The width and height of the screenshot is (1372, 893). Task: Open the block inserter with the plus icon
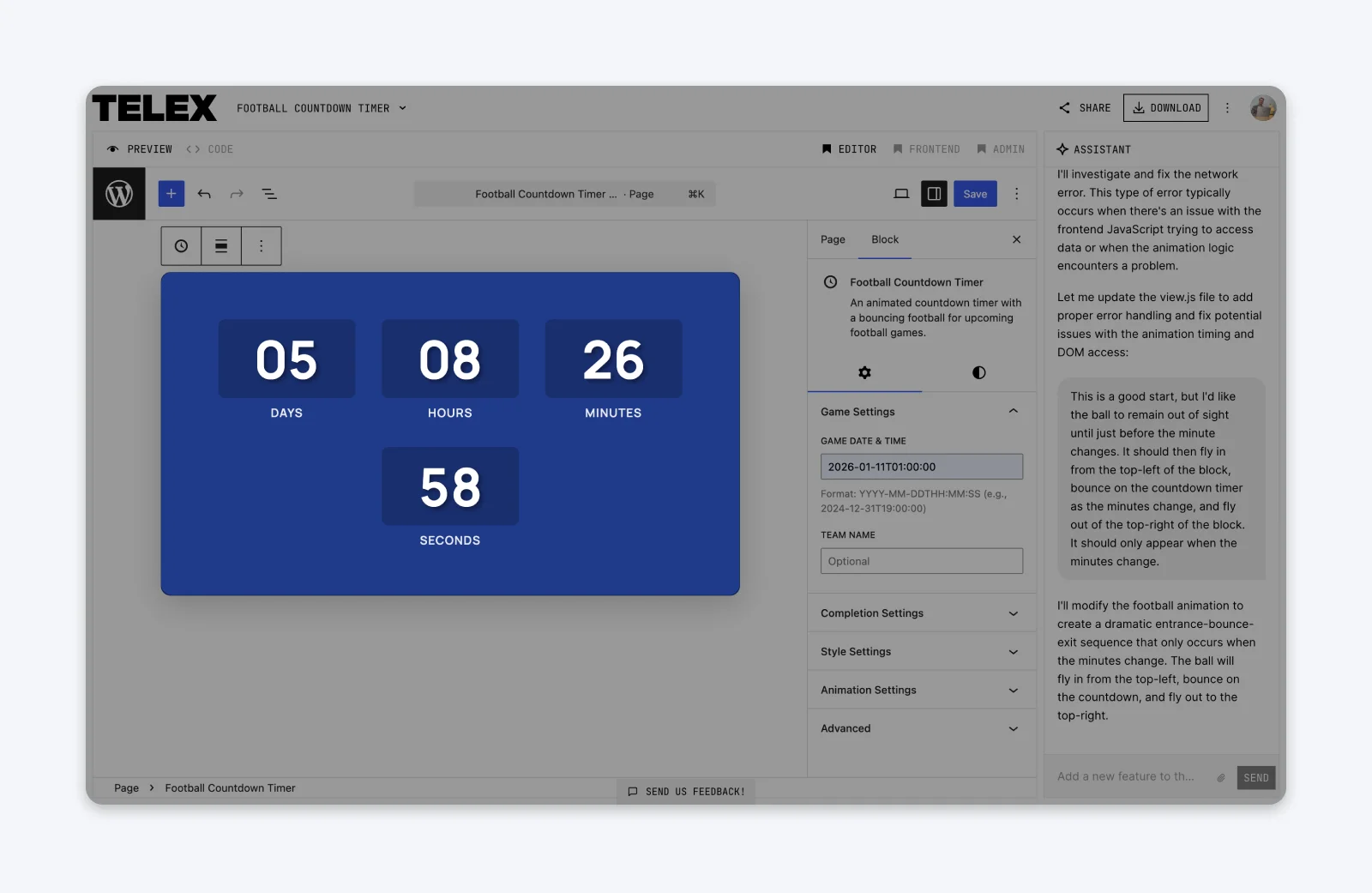click(171, 194)
